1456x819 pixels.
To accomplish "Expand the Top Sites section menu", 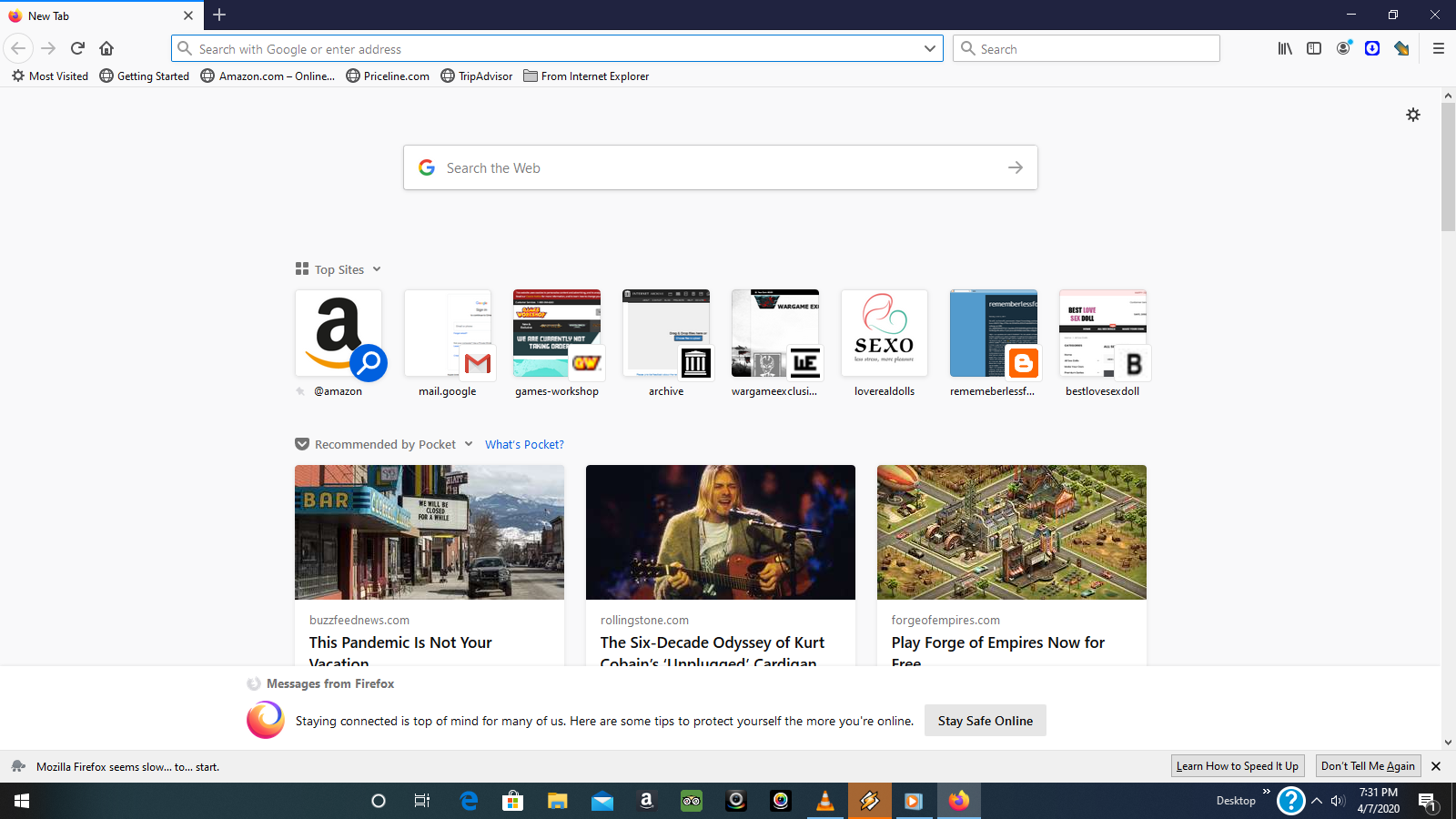I will tap(377, 269).
